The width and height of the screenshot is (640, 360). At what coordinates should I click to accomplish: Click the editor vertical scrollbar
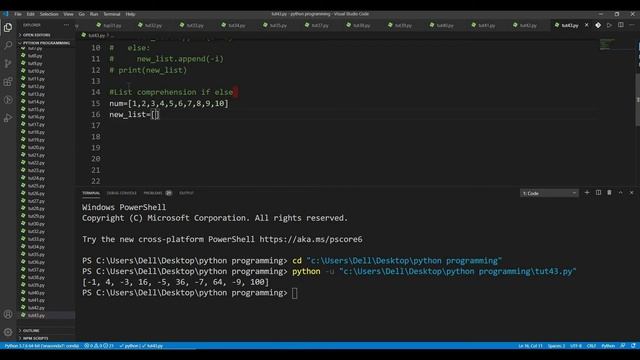tap(638, 100)
